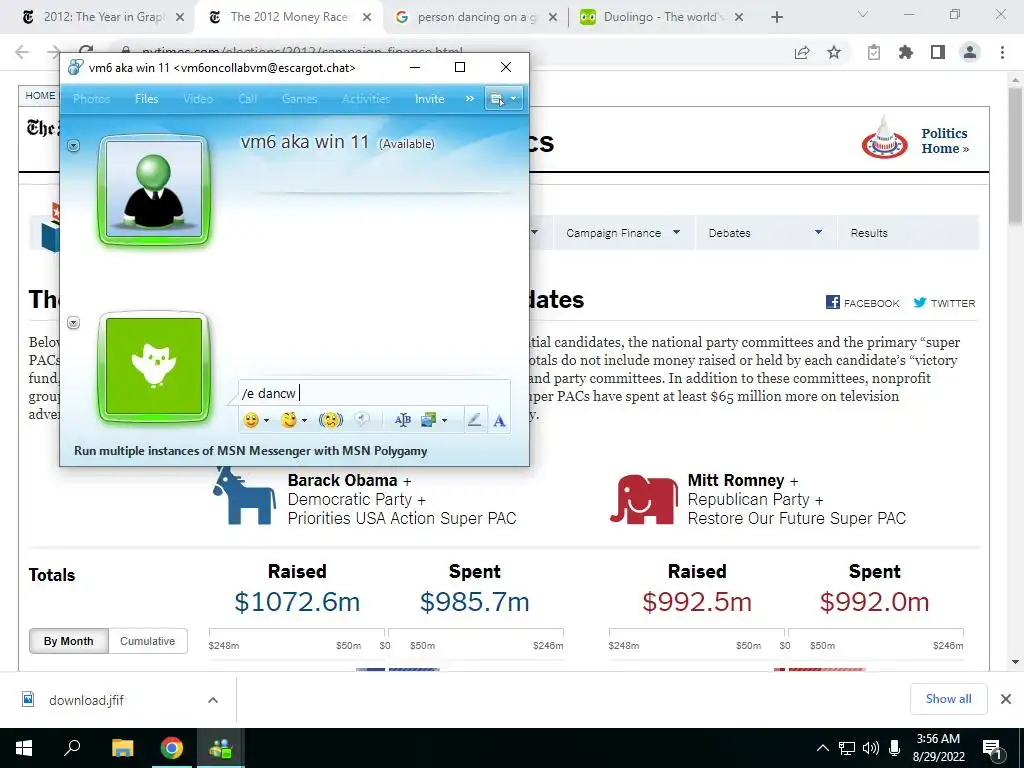Open MSN Messenger taskbar icon

[221, 748]
